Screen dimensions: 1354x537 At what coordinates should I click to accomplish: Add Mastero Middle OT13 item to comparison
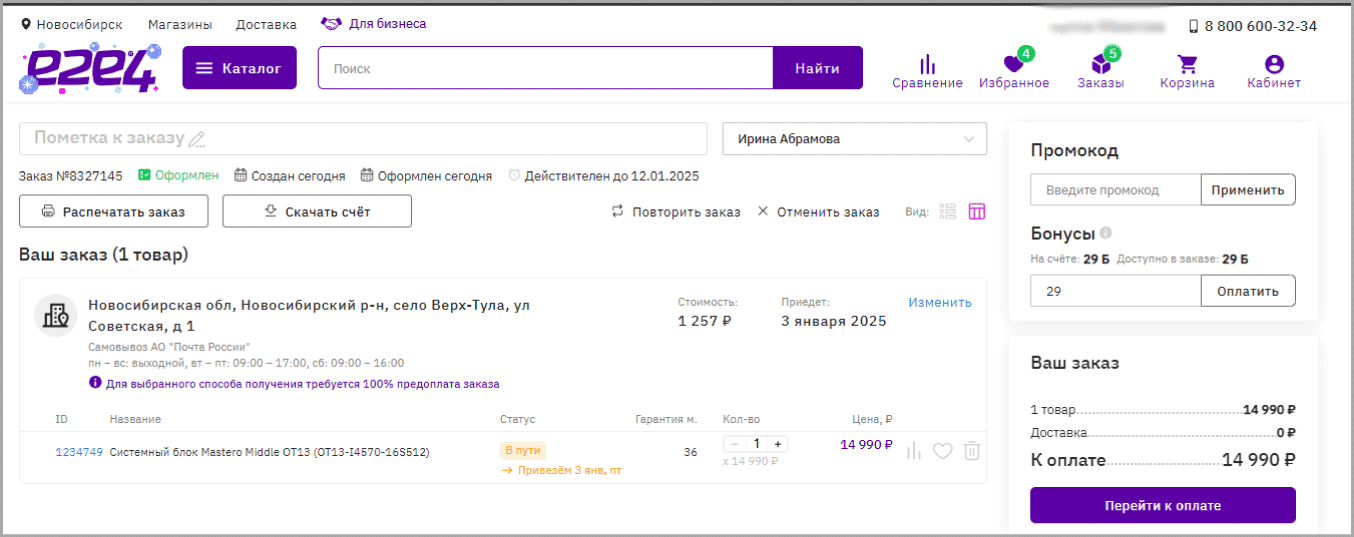[914, 452]
